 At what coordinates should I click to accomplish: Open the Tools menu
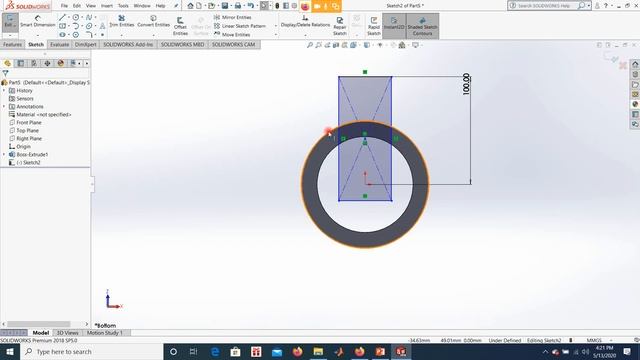click(x=123, y=6)
